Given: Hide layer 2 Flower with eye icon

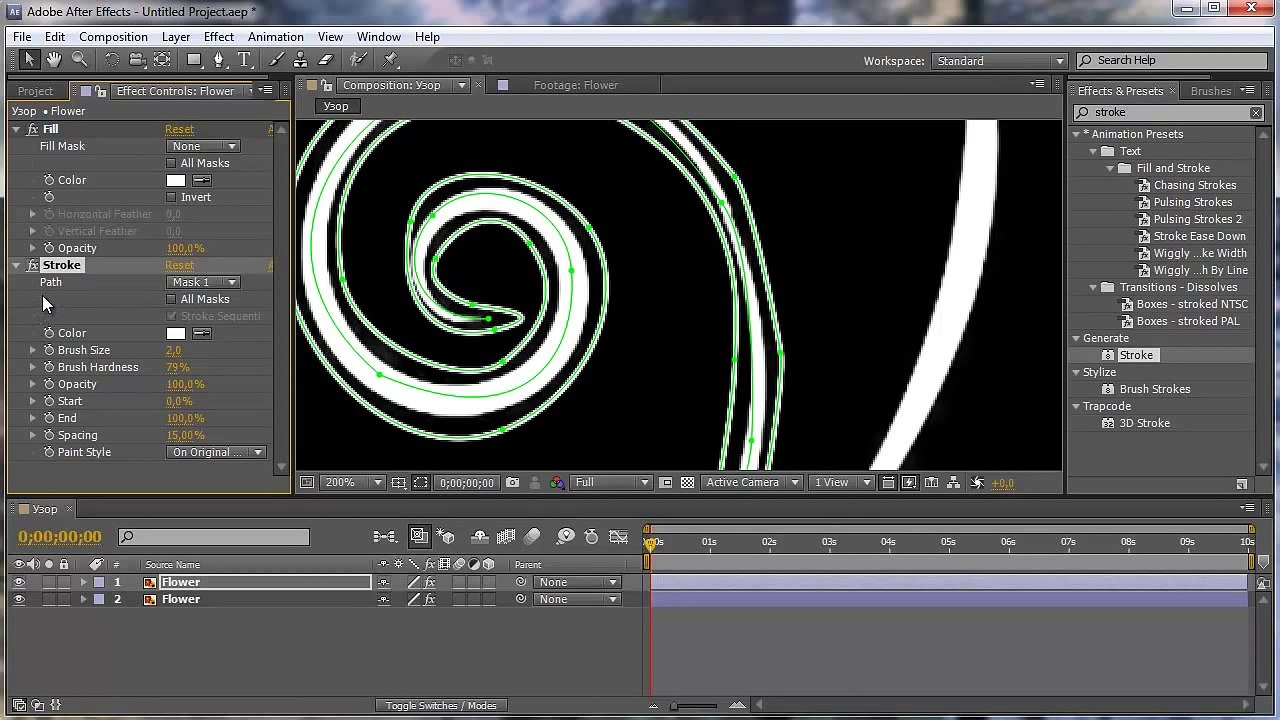Looking at the screenshot, I should tap(18, 599).
